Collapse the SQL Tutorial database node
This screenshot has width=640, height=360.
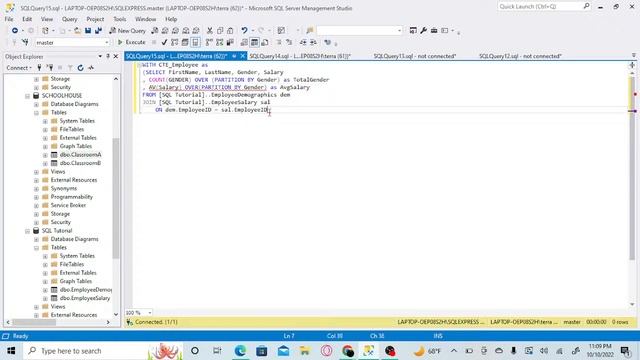27,231
